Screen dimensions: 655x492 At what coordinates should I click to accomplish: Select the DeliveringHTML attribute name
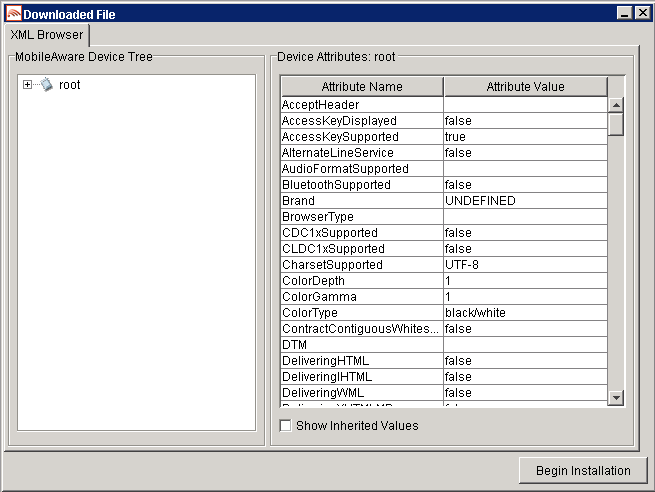point(362,361)
